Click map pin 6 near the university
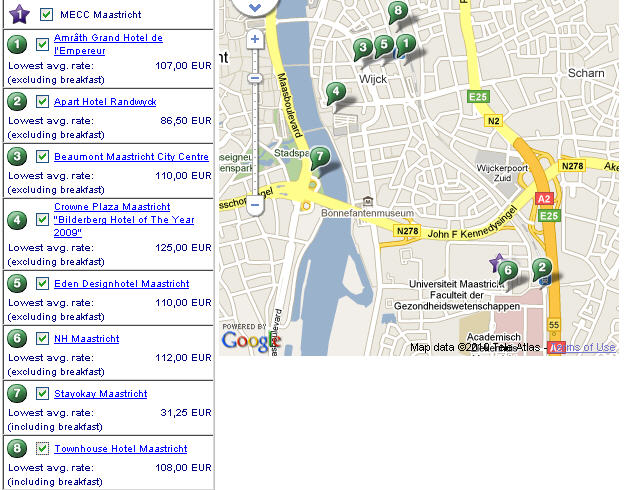Screen dimensions: 625x490 tap(508, 270)
